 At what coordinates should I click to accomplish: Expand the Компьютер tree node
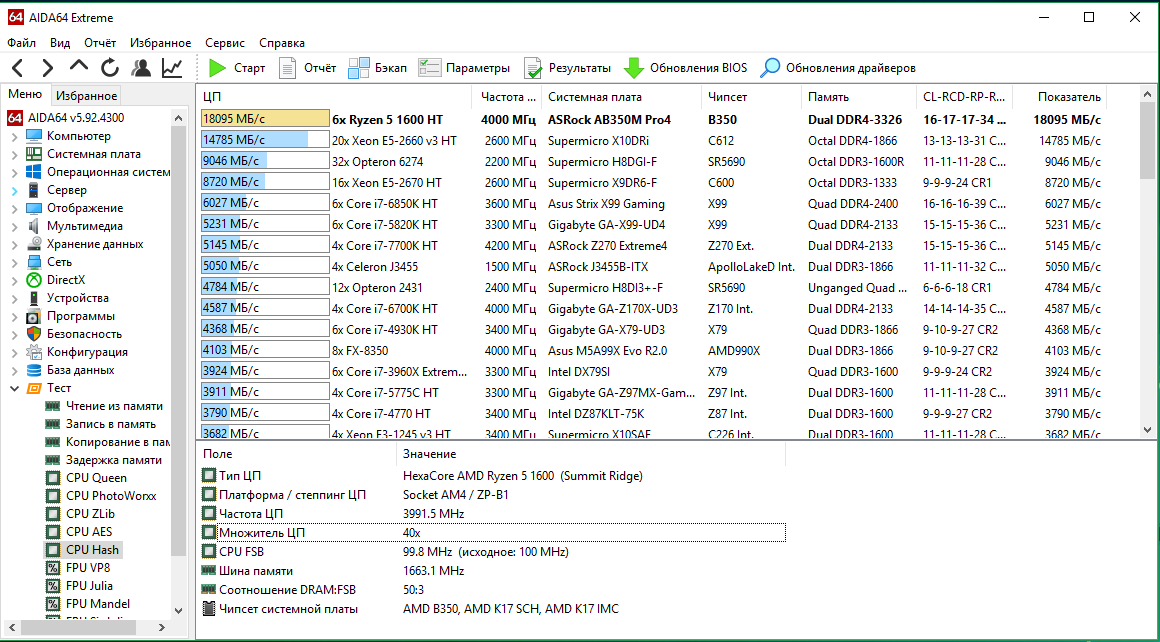[15, 136]
